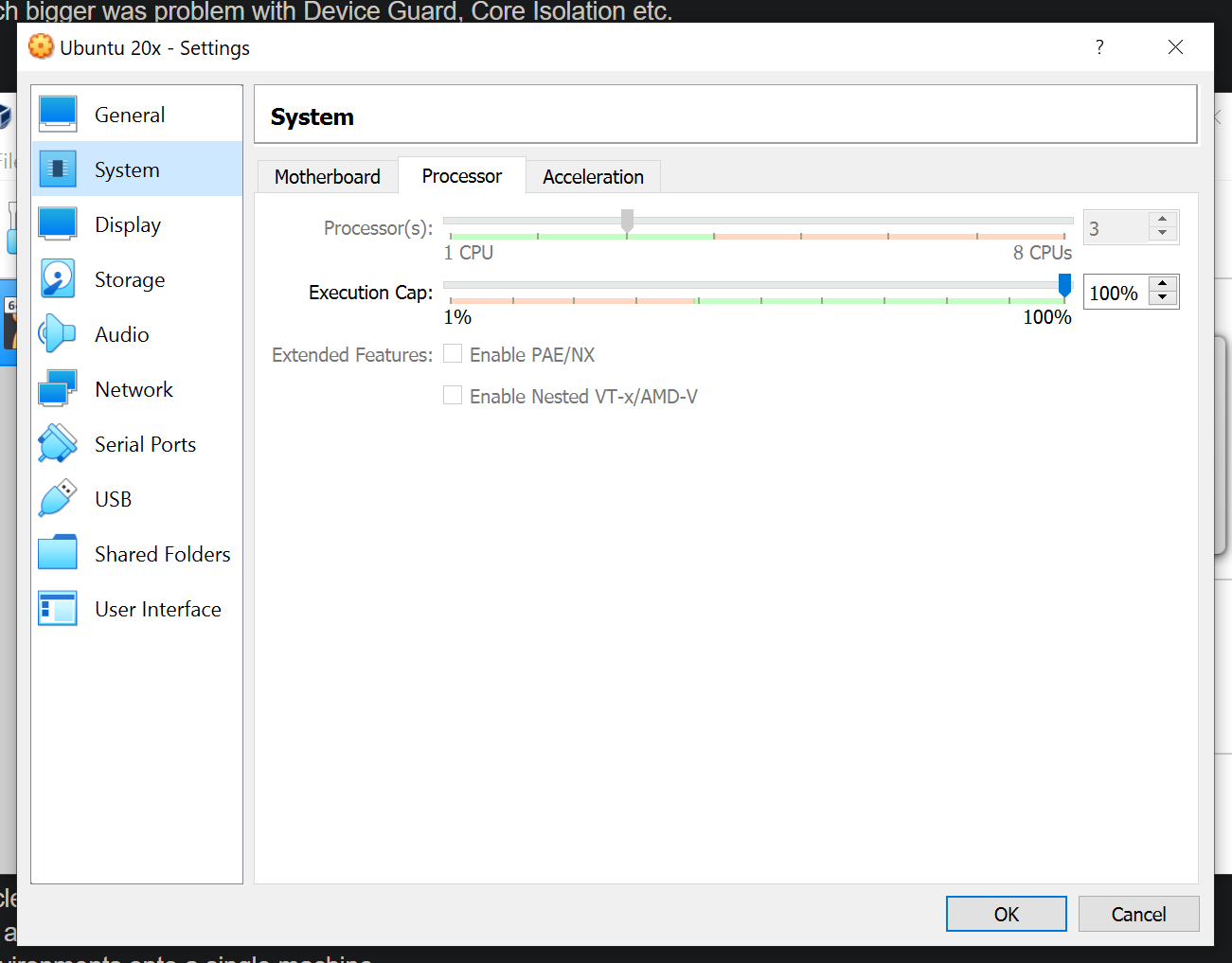The image size is (1232, 963).
Task: Click the User Interface layout icon
Action: click(x=58, y=609)
